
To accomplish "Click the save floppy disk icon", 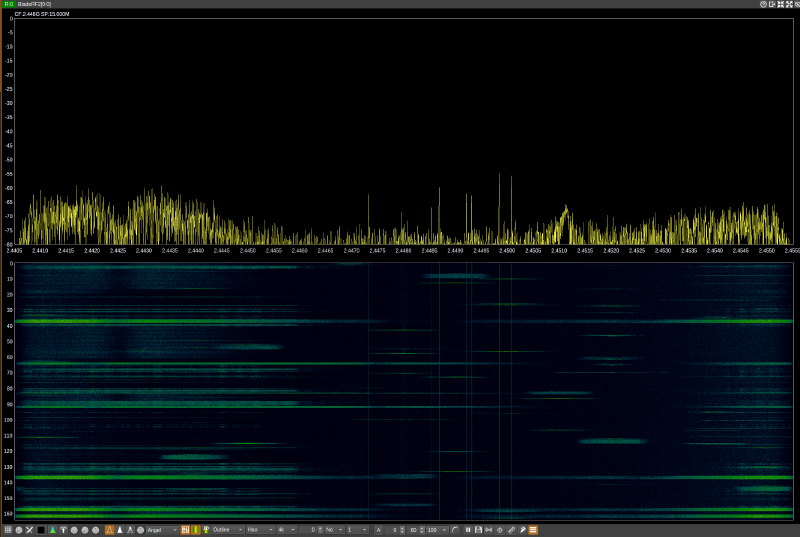I will [479, 529].
